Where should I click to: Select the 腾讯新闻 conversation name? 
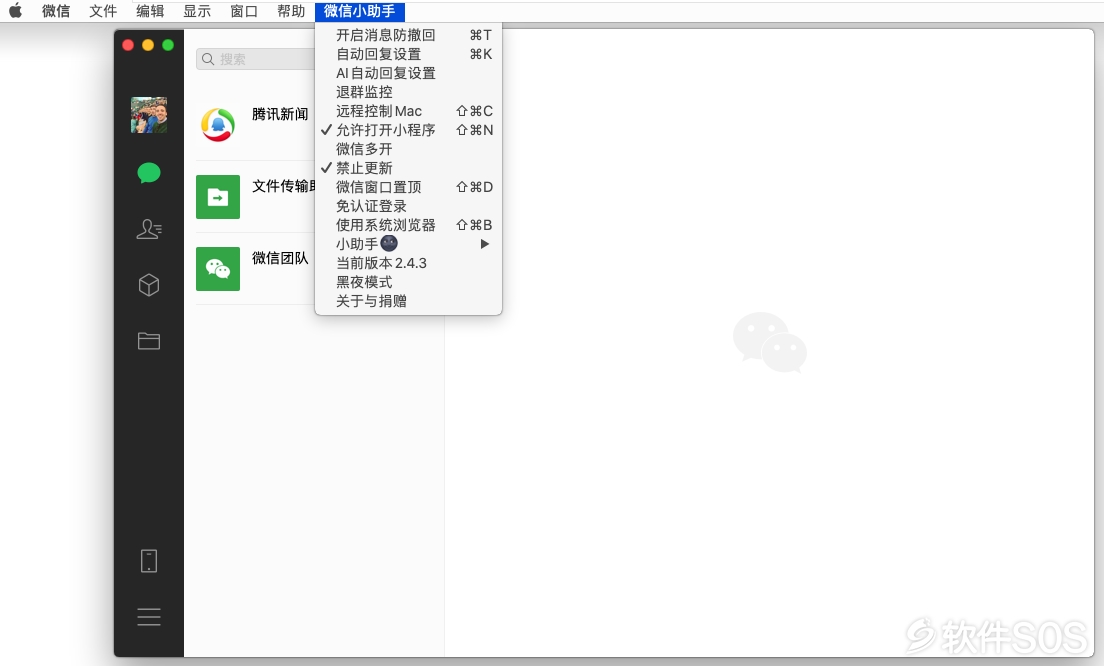point(280,114)
